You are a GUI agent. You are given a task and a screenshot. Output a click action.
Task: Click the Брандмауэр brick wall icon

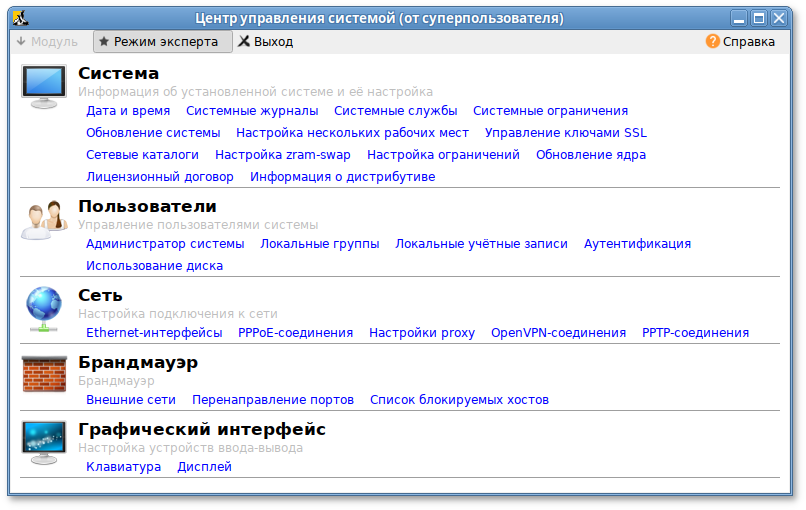[x=44, y=374]
